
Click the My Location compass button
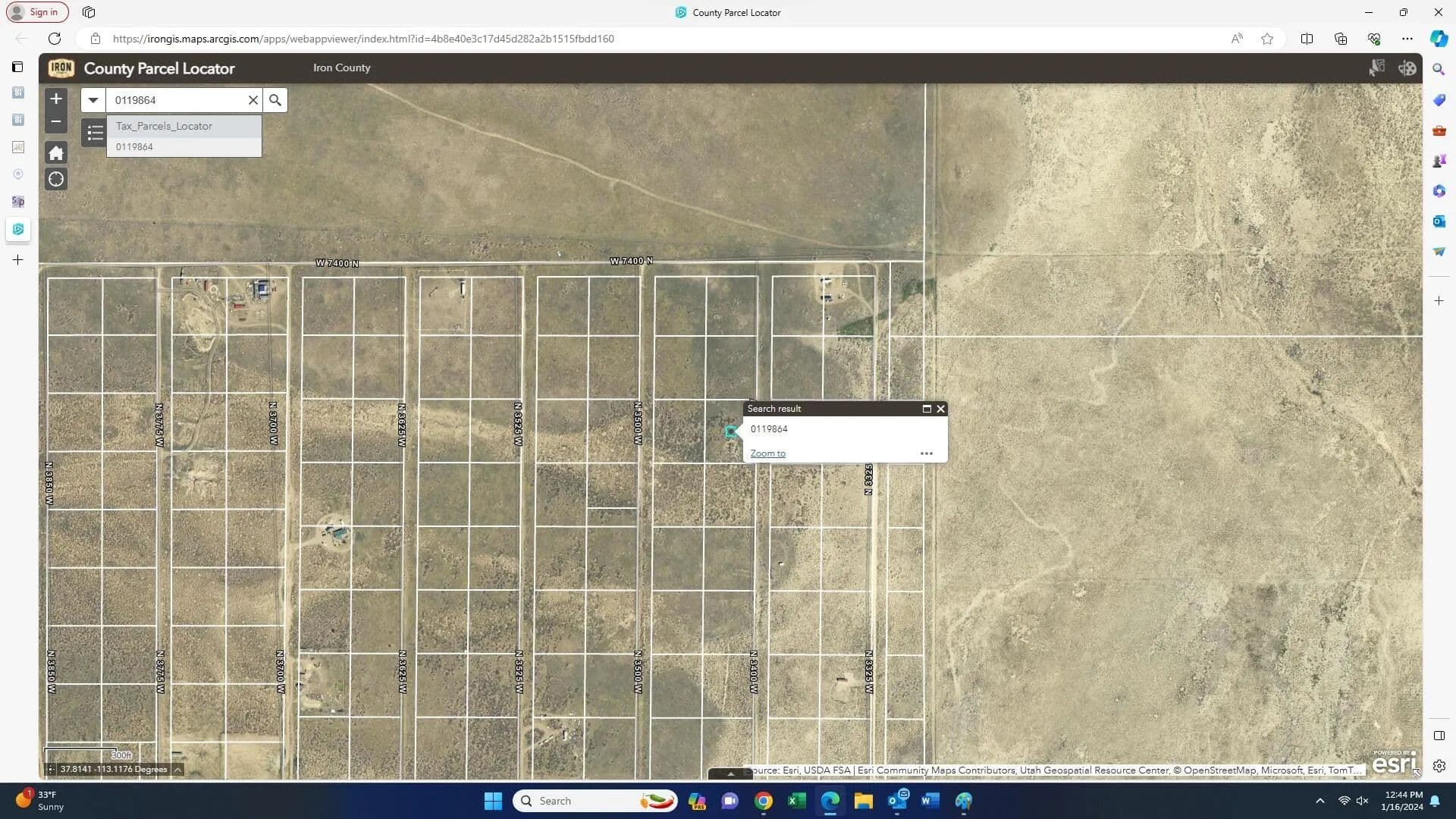tap(56, 180)
